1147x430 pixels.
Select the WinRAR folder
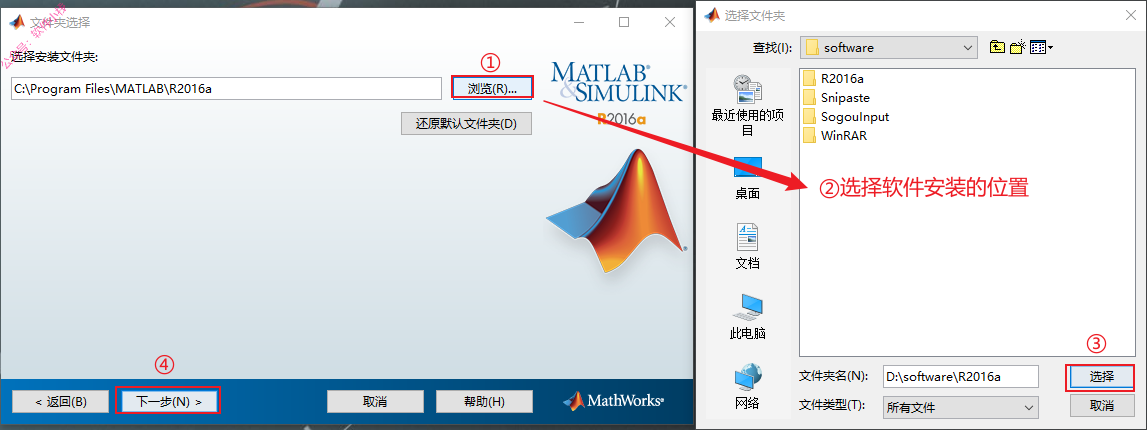[834, 135]
